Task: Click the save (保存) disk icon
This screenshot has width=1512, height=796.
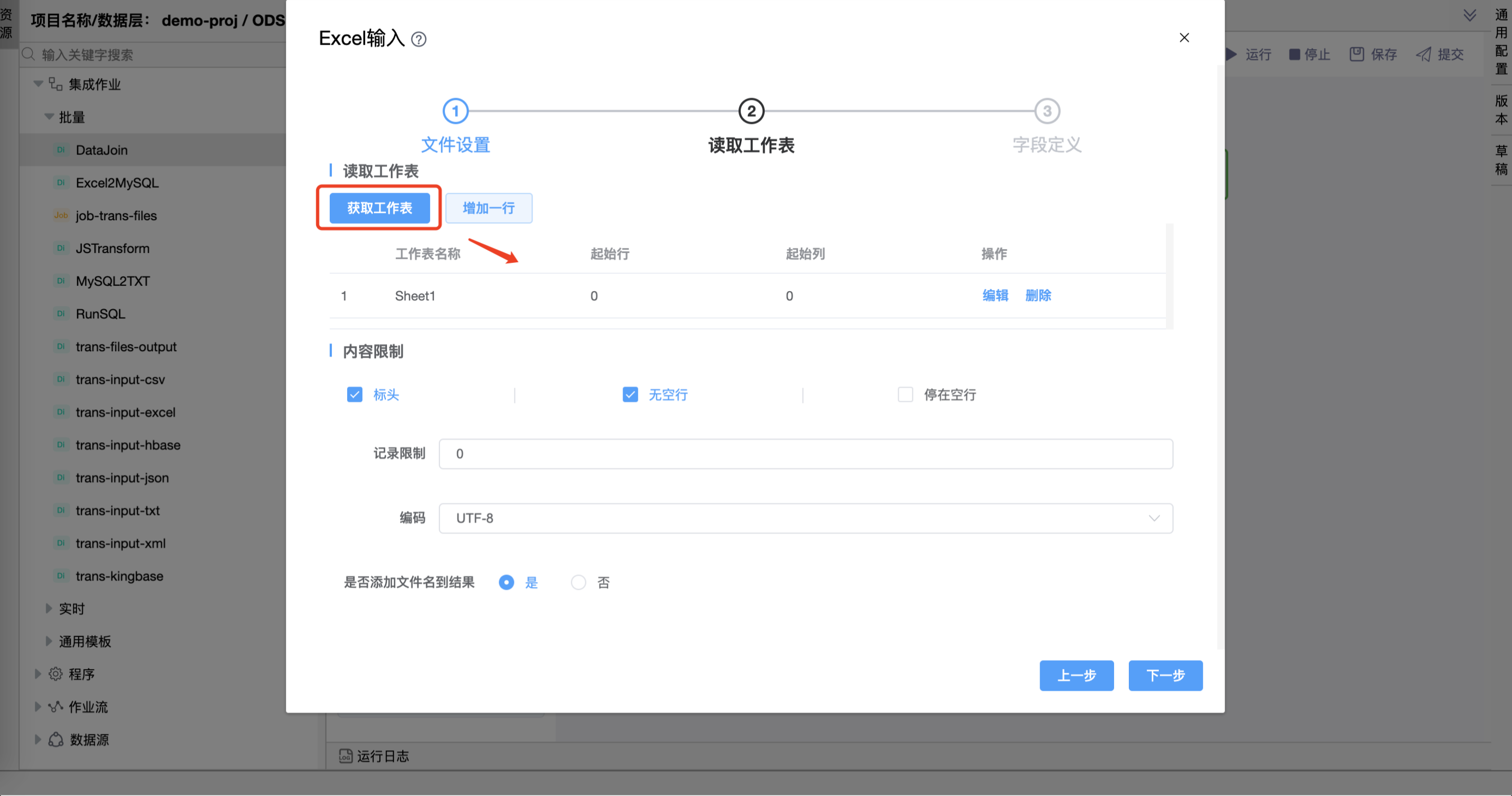Action: point(1357,55)
